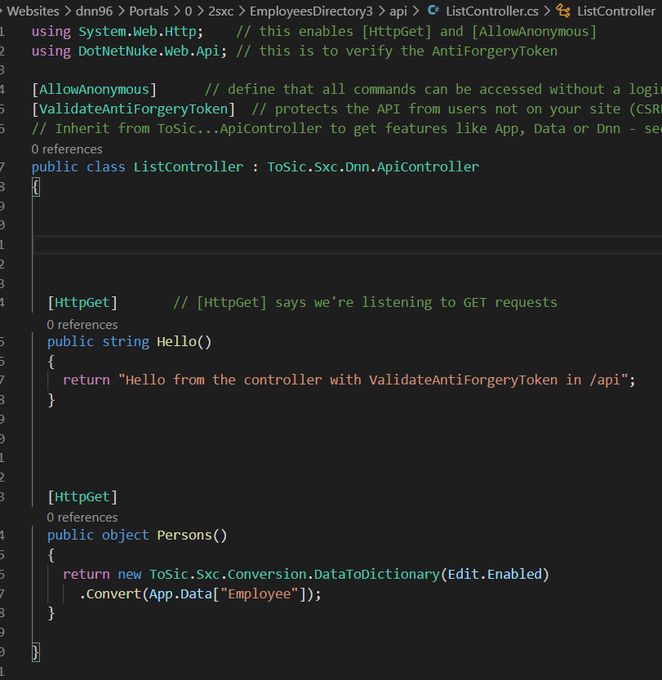The image size is (662, 680).
Task: Select the 0 folder in breadcrumbs
Action: point(188,11)
